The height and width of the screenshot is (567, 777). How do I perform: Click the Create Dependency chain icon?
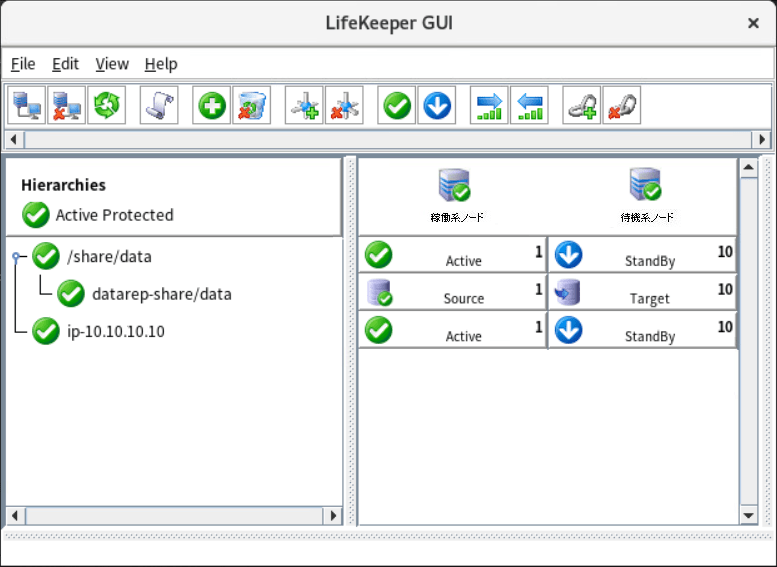pos(582,105)
